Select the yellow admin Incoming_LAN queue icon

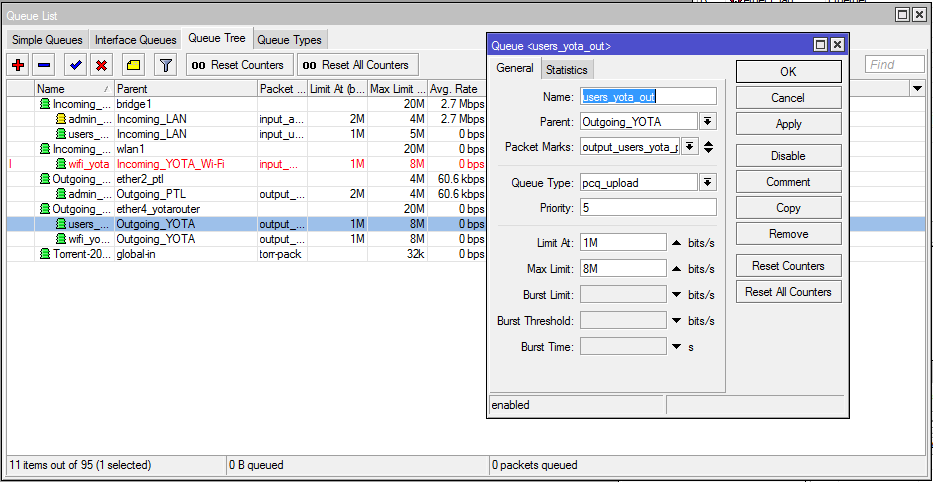[61, 119]
